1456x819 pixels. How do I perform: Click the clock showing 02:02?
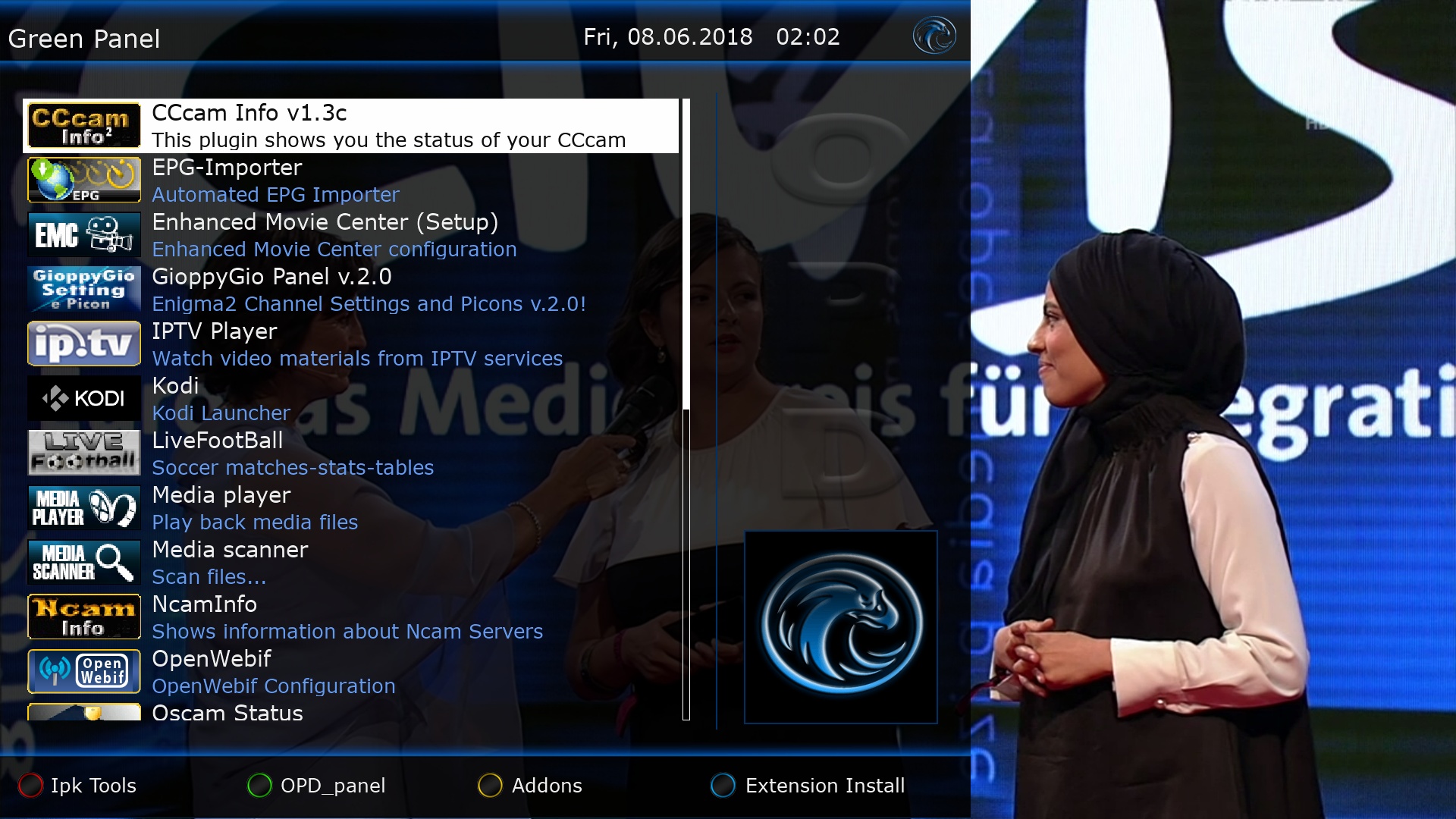tap(808, 37)
